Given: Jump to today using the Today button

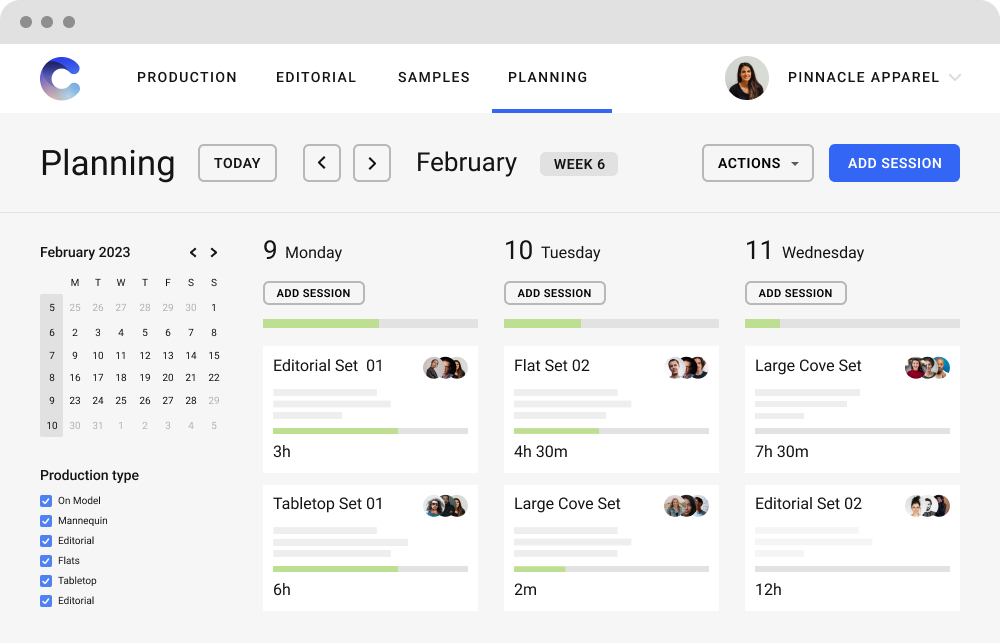Looking at the screenshot, I should point(237,162).
